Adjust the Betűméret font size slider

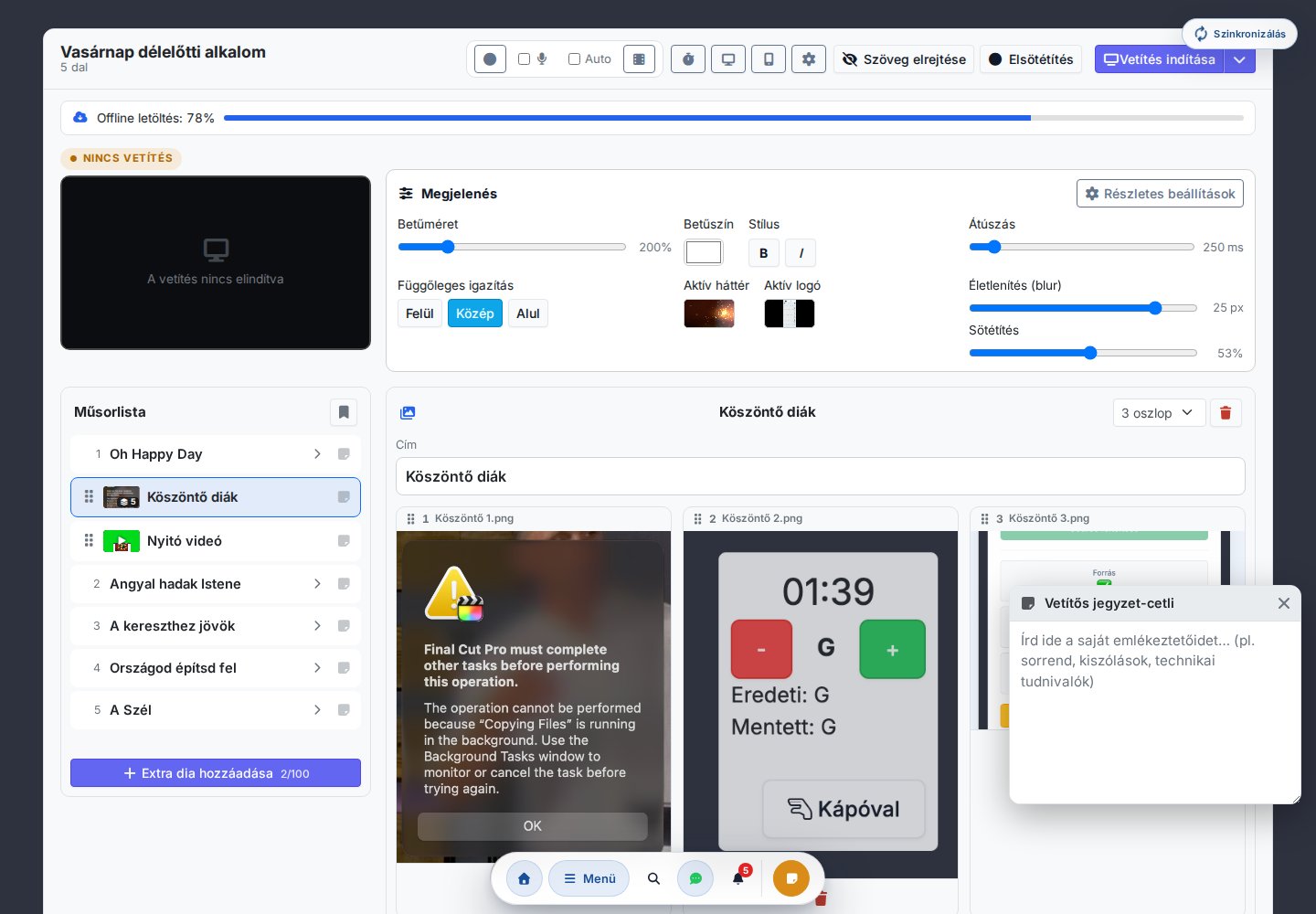[x=512, y=247]
